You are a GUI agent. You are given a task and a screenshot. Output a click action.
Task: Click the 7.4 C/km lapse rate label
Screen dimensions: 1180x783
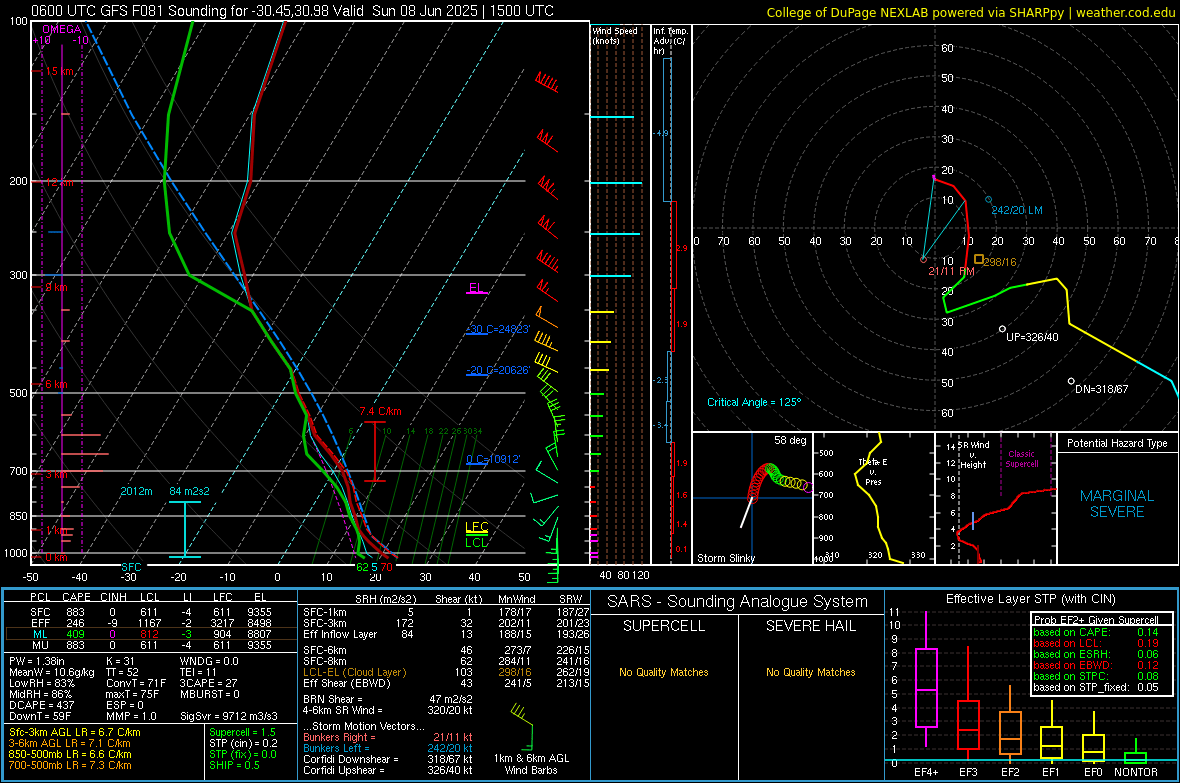(x=380, y=412)
